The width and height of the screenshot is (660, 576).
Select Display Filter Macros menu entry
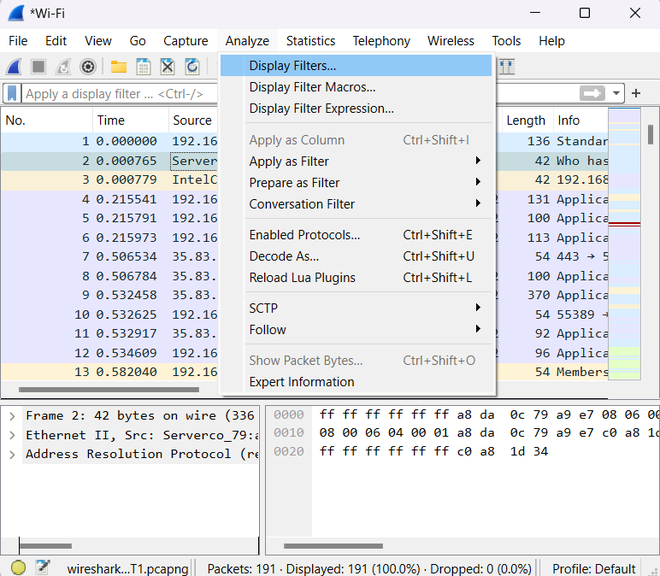(x=312, y=87)
